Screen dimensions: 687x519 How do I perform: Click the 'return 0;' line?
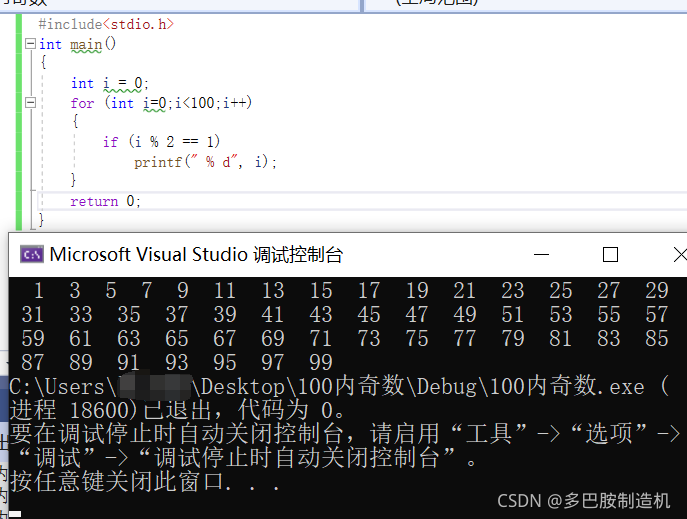(x=105, y=201)
